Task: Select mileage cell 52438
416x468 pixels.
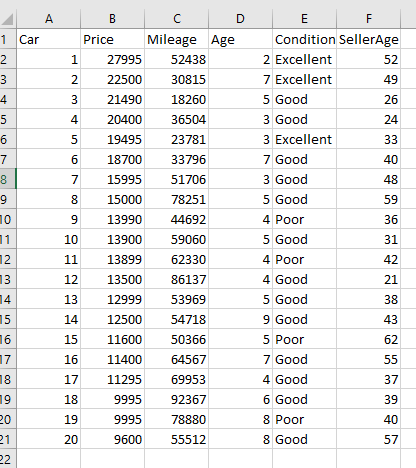Action: pos(177,59)
